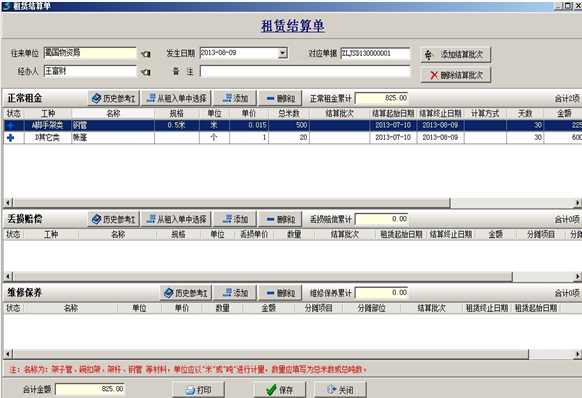582x398 pixels.
Task: Click 正常租金 table horizontal scrollbar right arrow
Action: 578,203
